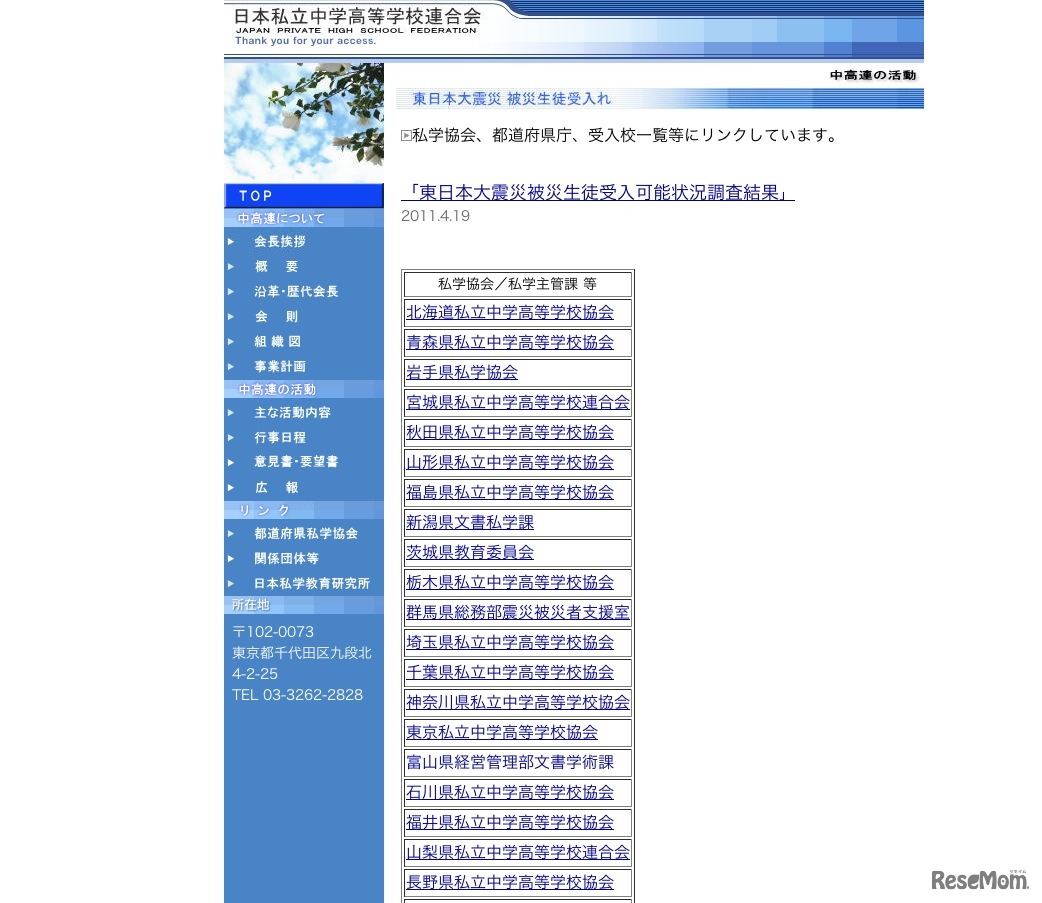The height and width of the screenshot is (903, 1042).
Task: Click the arrow icon beside 関係団体等
Action: (x=231, y=558)
